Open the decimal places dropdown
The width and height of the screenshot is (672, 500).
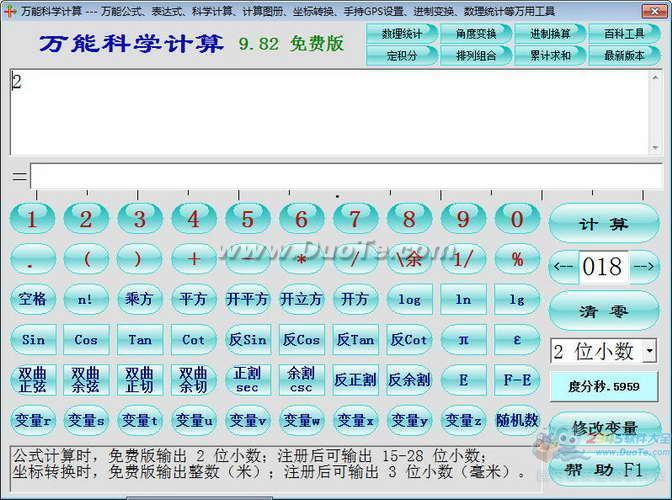pos(649,351)
